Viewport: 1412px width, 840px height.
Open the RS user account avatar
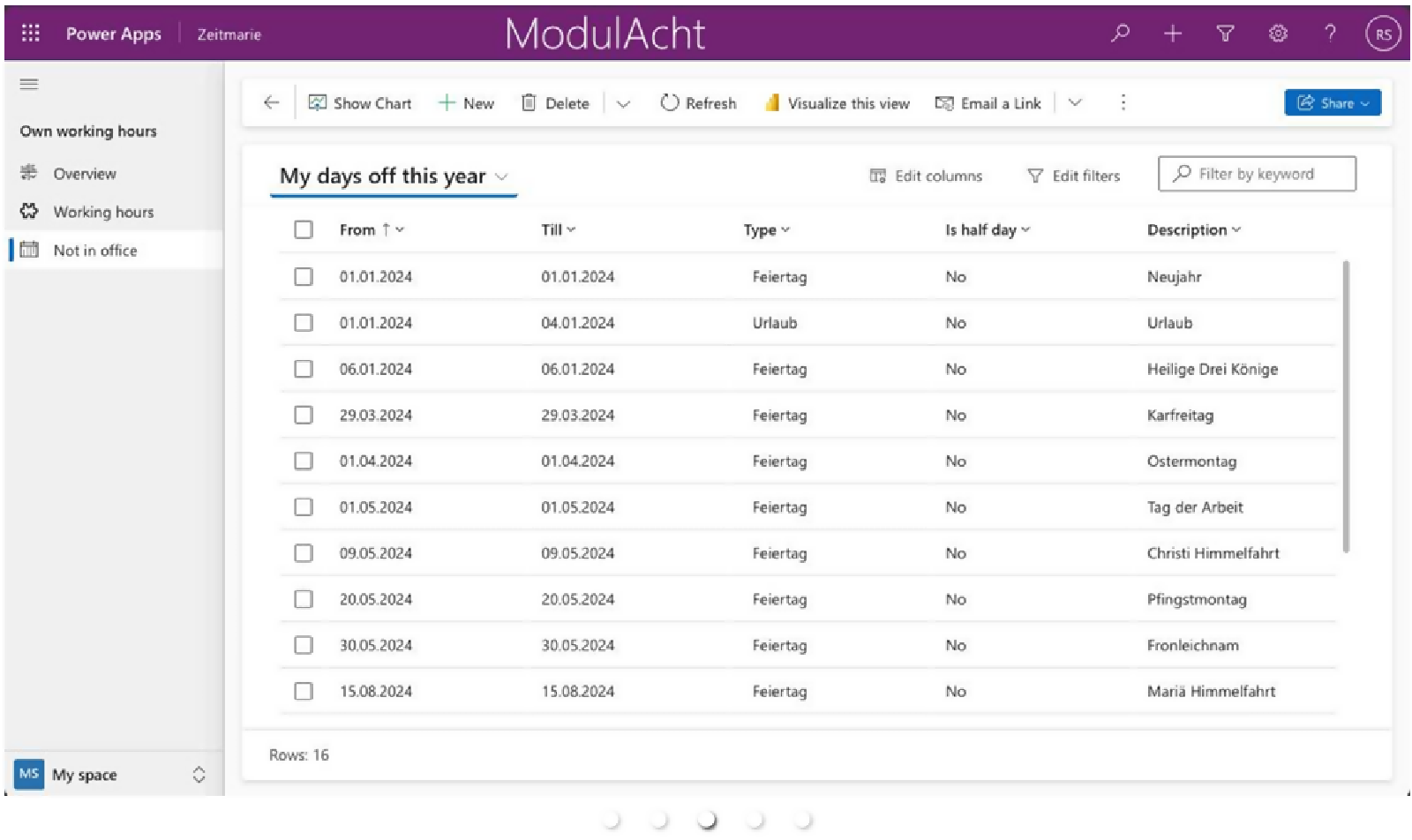click(1382, 34)
